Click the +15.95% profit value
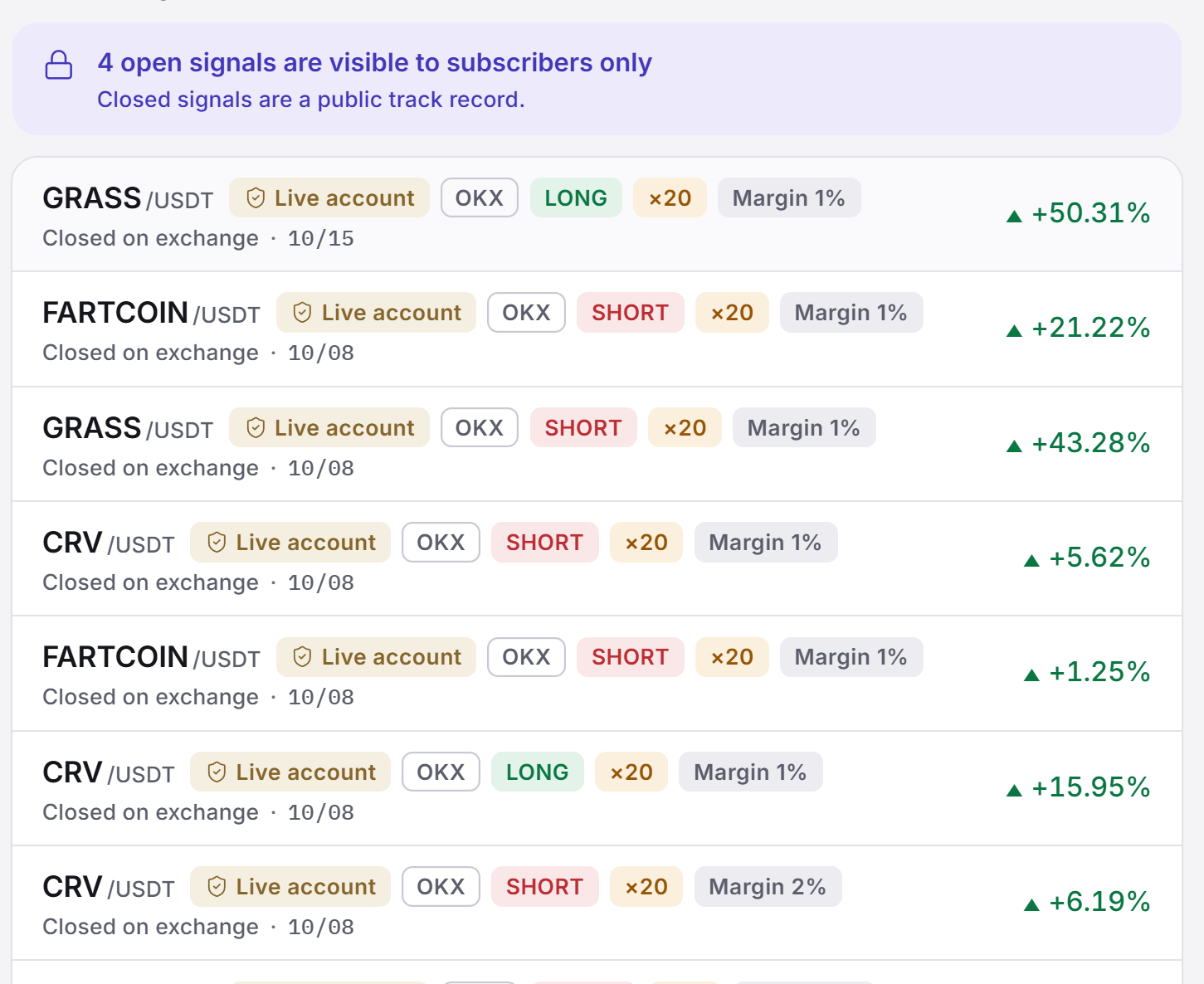 (x=1091, y=788)
